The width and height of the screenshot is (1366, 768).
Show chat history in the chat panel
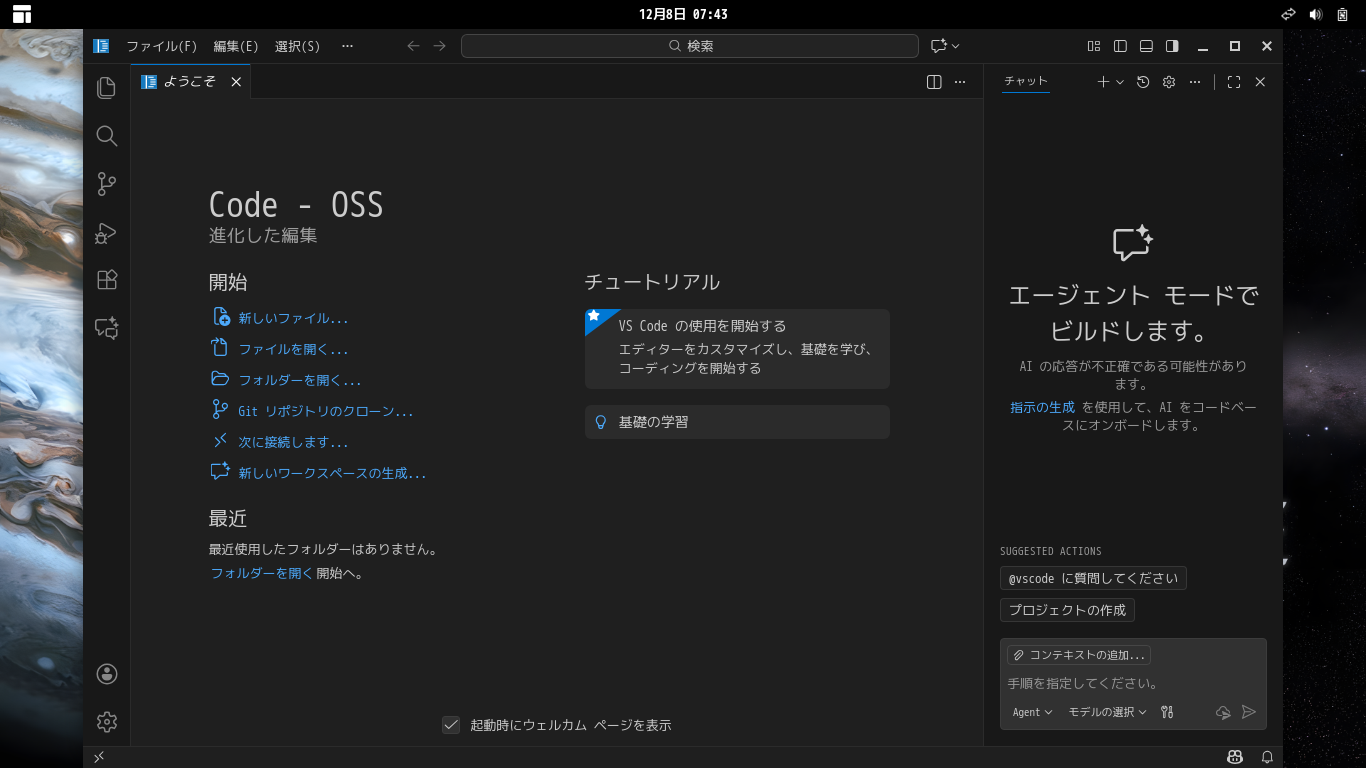point(1143,82)
